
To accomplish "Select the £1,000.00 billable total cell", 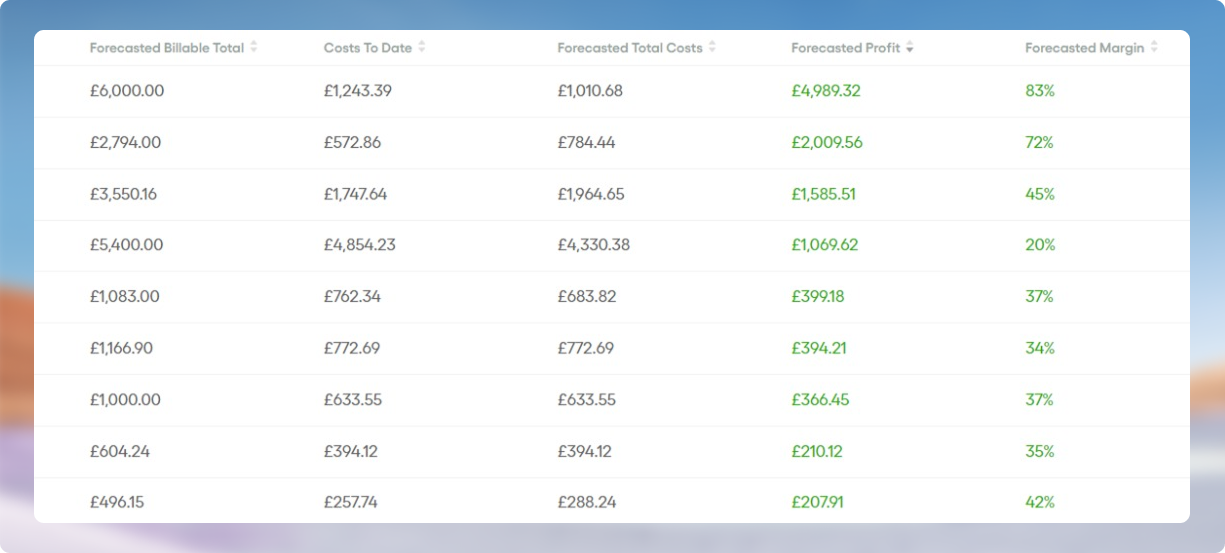I will pos(125,400).
